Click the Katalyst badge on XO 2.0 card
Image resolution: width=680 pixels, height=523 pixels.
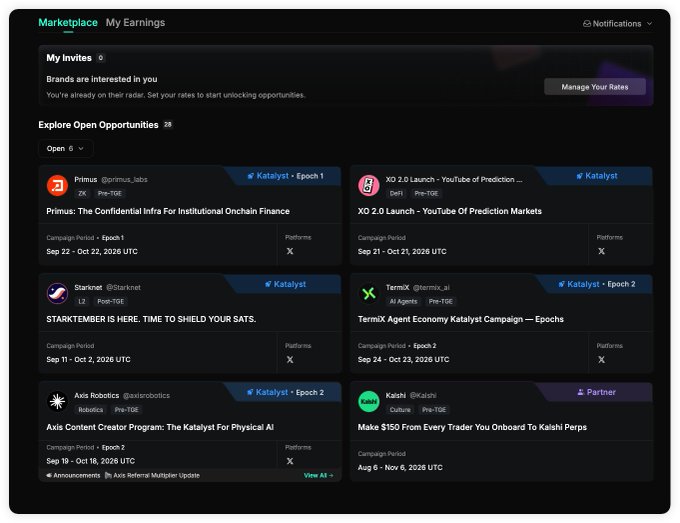(597, 176)
